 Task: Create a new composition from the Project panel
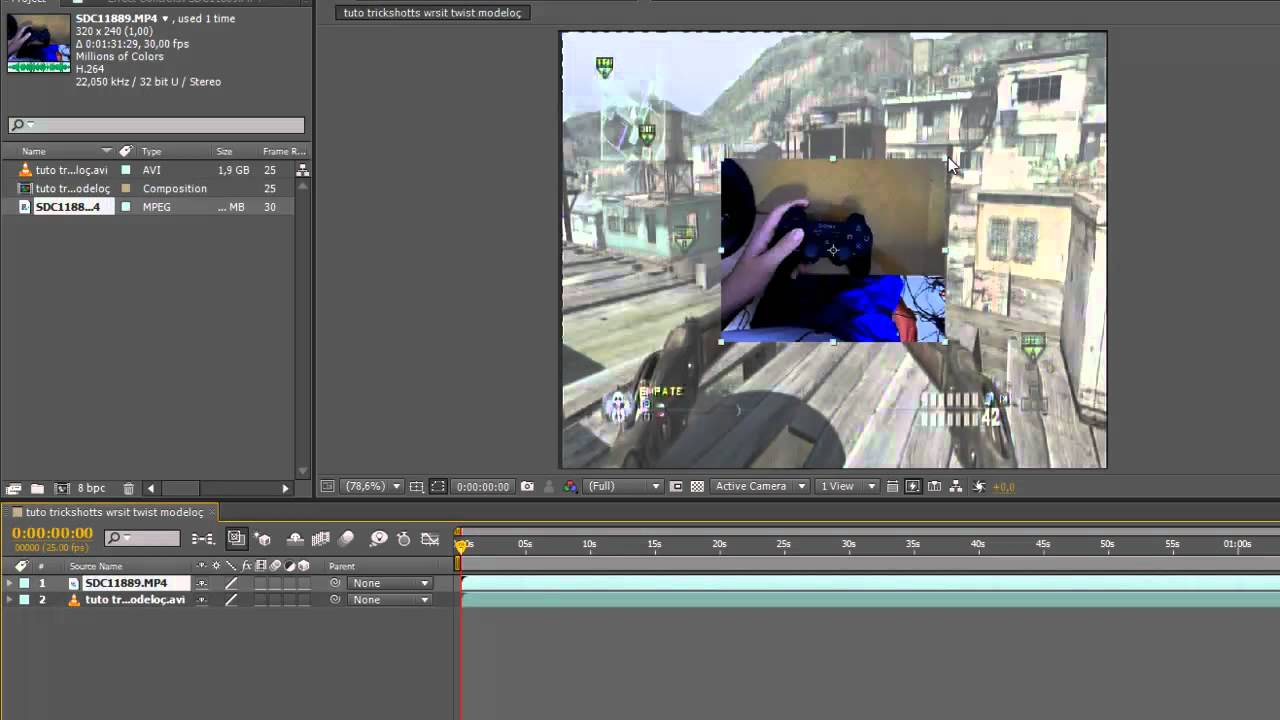click(62, 488)
